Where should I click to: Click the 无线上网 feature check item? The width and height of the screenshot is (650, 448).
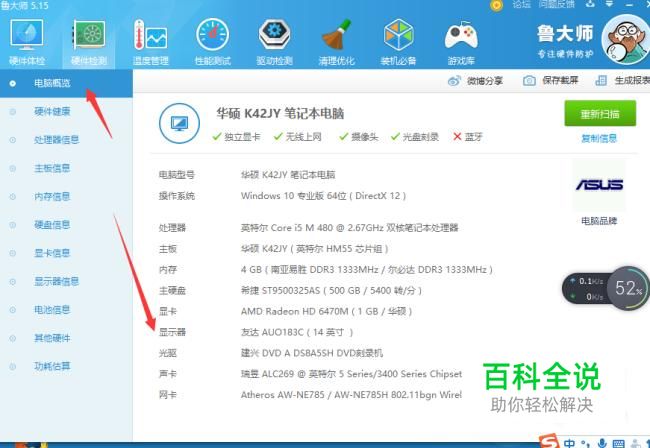pyautogui.click(x=298, y=137)
